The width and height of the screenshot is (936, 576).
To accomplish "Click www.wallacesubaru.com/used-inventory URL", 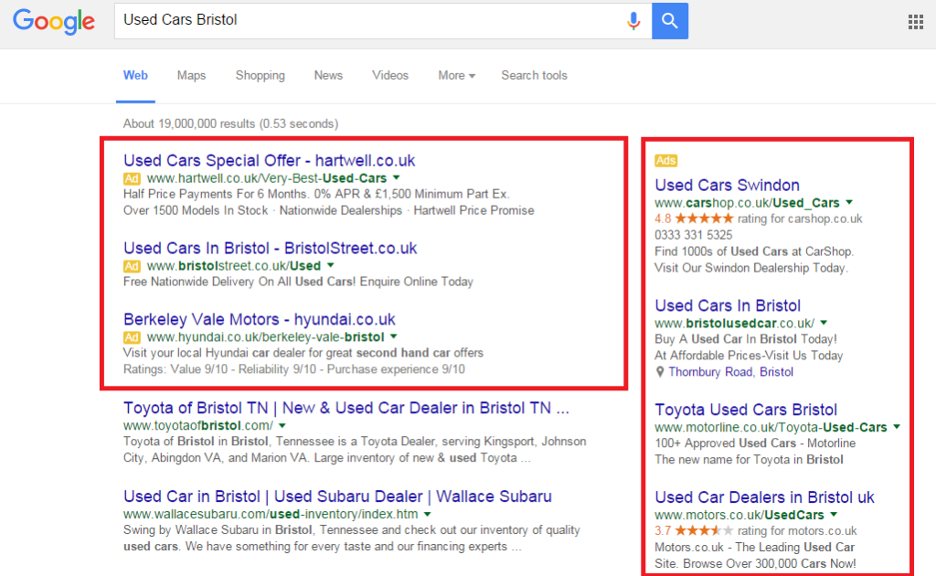I will coord(271,514).
